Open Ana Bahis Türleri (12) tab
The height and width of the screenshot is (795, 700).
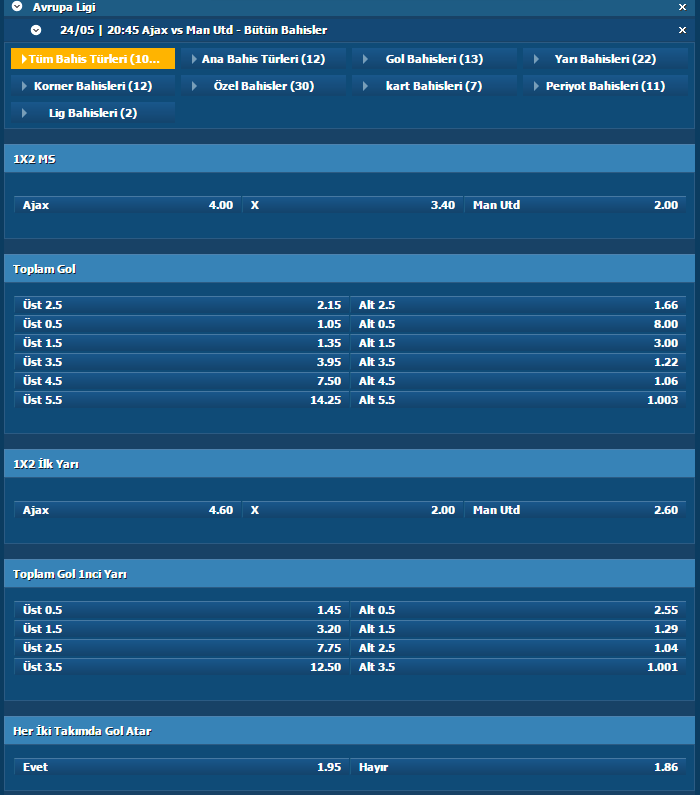[x=264, y=59]
